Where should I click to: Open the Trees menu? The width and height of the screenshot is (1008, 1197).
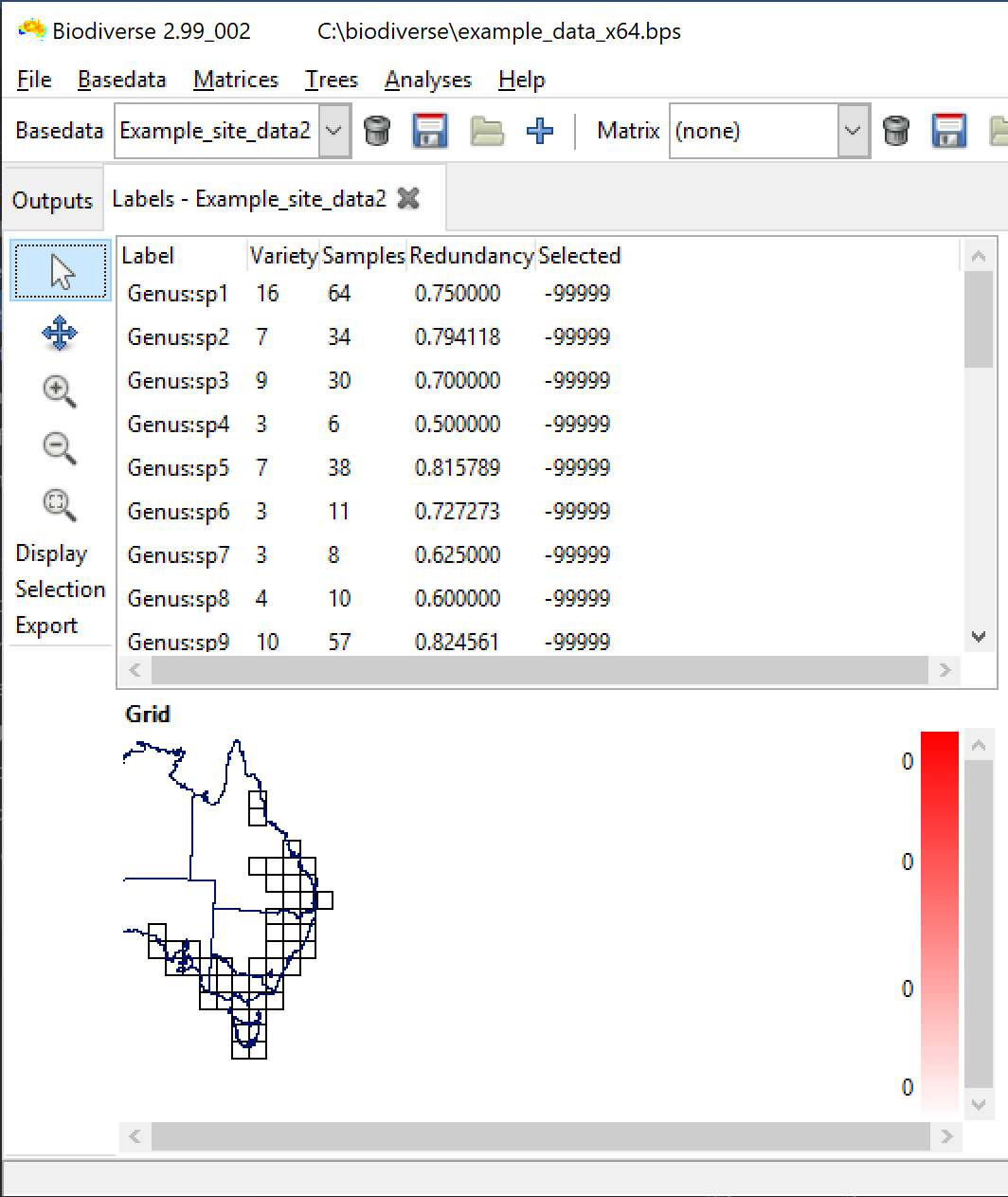pyautogui.click(x=330, y=80)
